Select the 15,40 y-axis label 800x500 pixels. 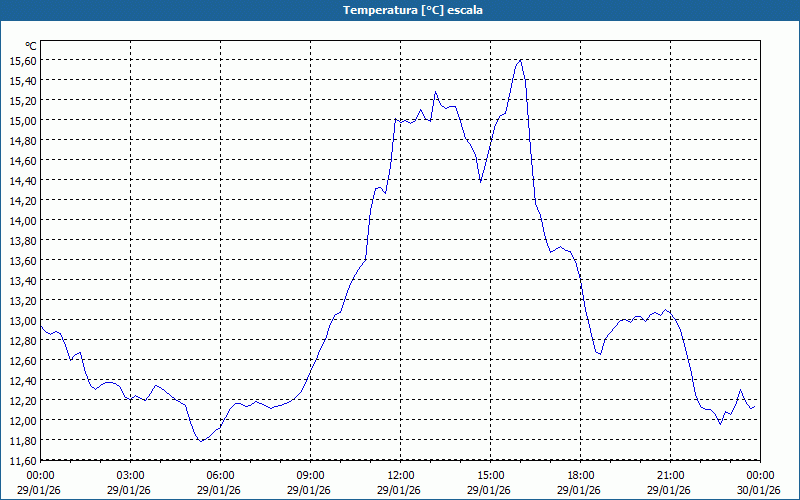[x=23, y=80]
